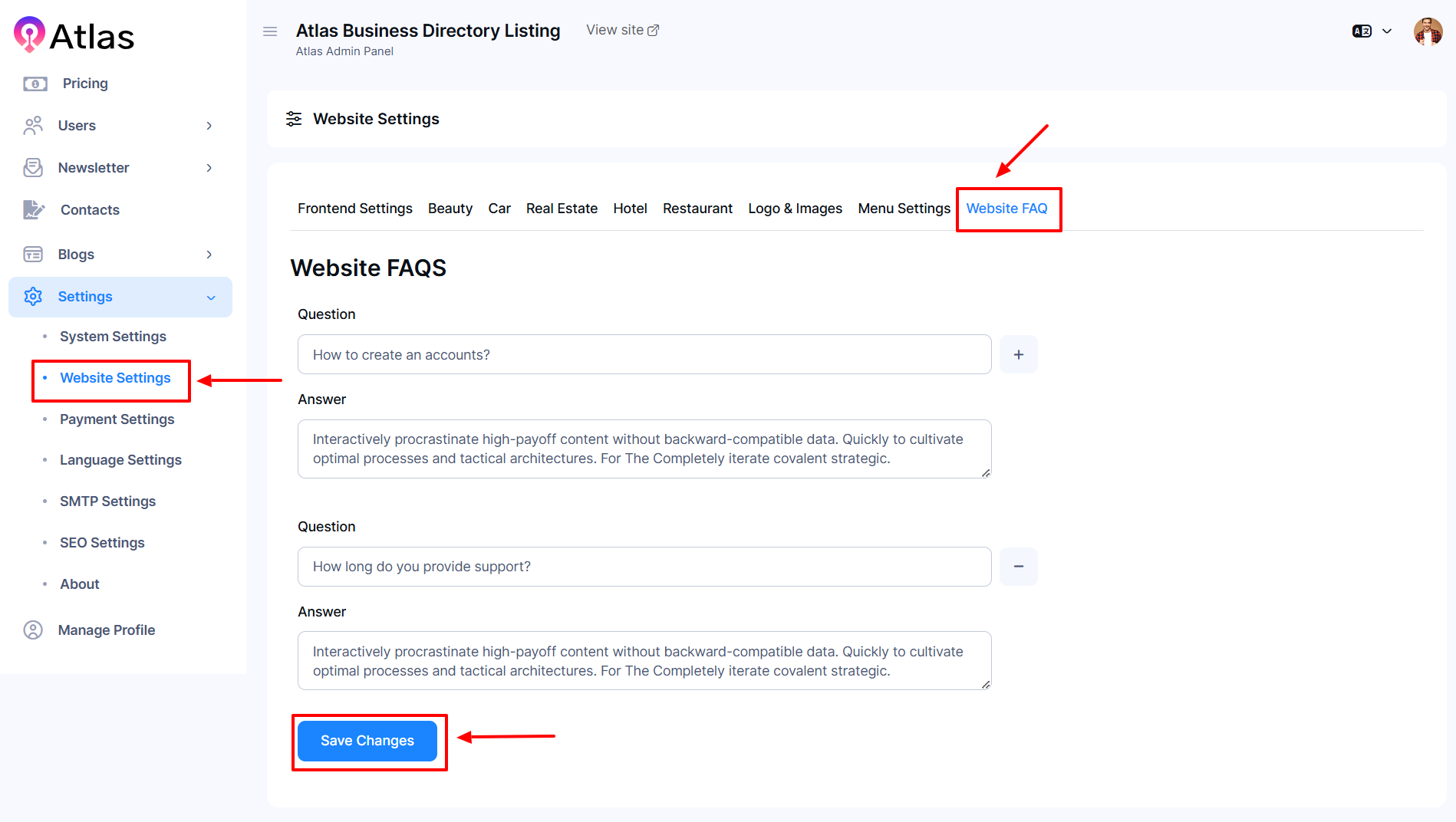Expand the Newsletter submenu
The width and height of the screenshot is (1456, 822).
tap(209, 168)
